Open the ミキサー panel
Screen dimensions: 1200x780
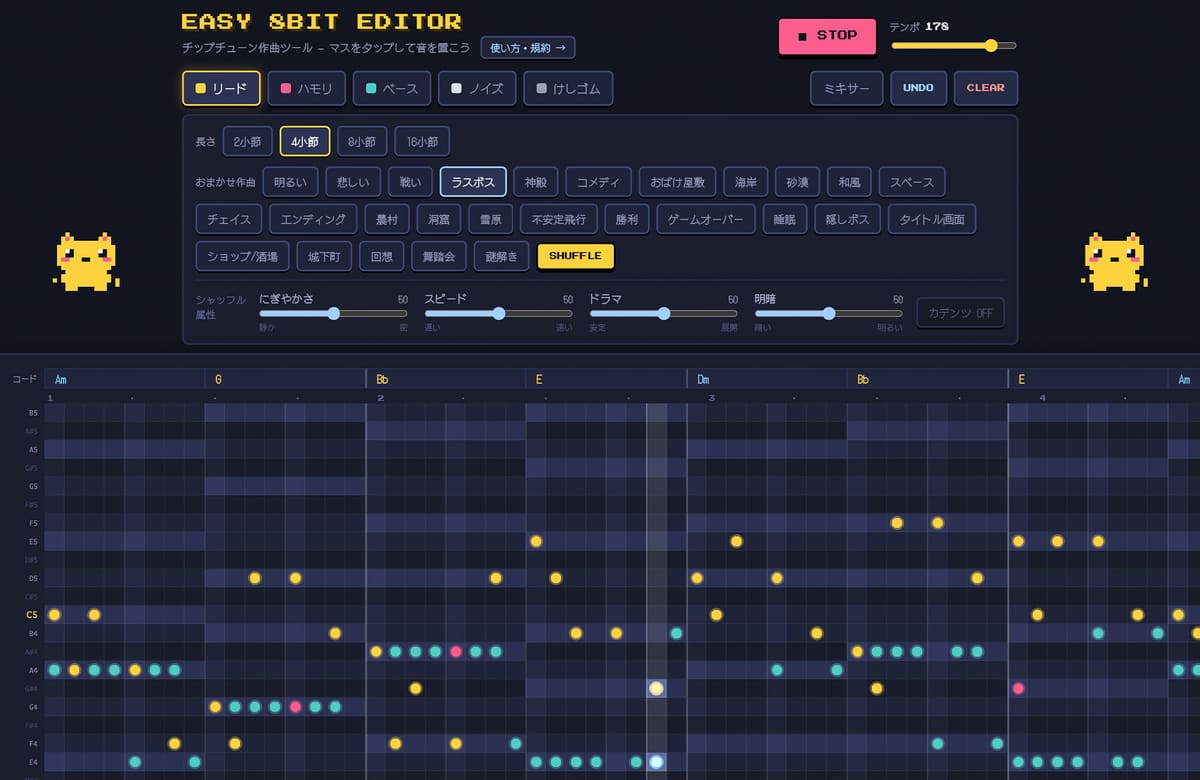pos(846,88)
